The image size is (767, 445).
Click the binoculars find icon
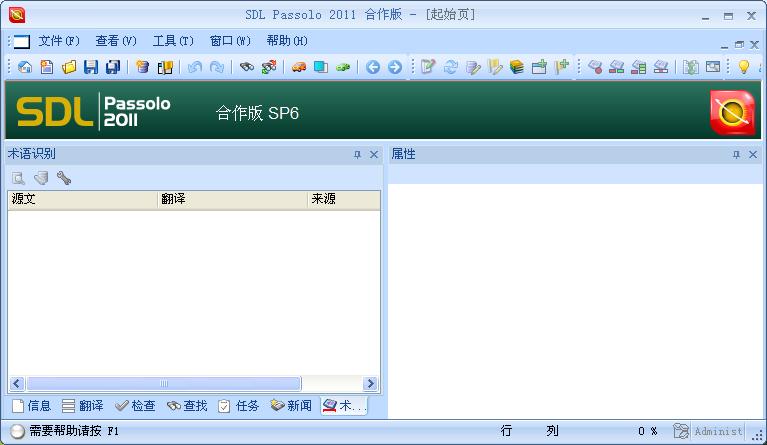[247, 67]
